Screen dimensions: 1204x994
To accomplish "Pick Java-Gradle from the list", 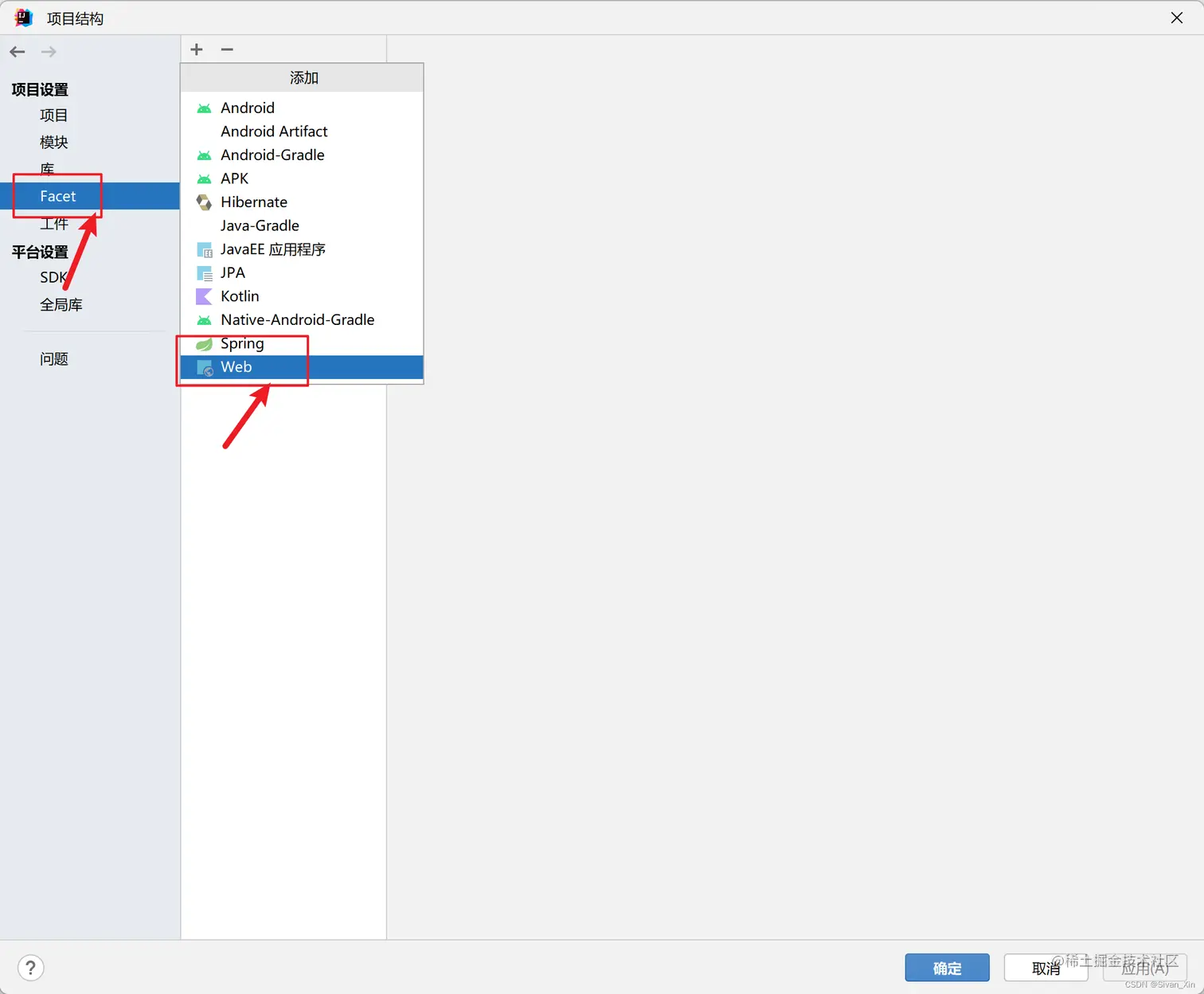I will pos(302,225).
